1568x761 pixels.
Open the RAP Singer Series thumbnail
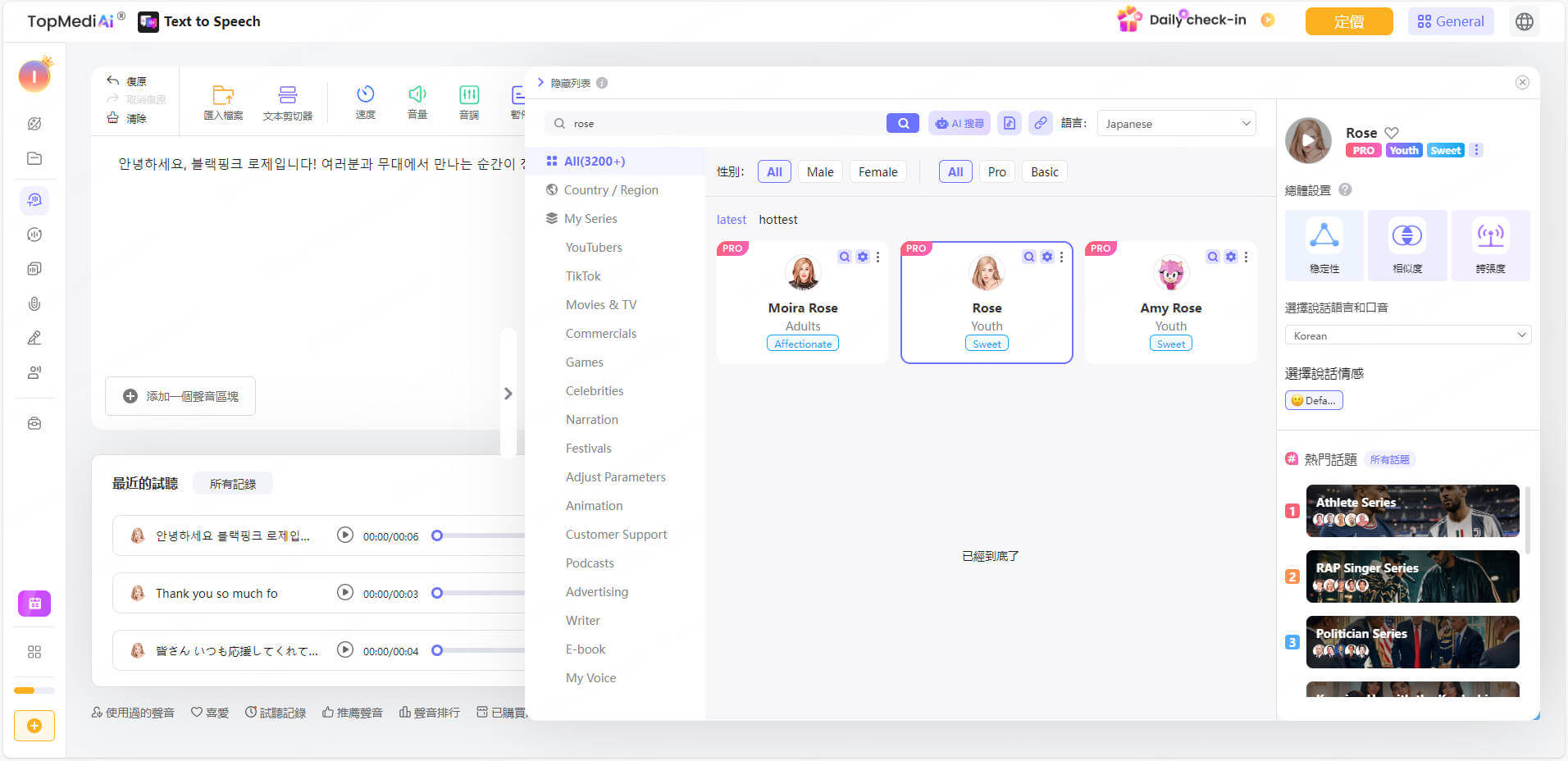coord(1412,576)
